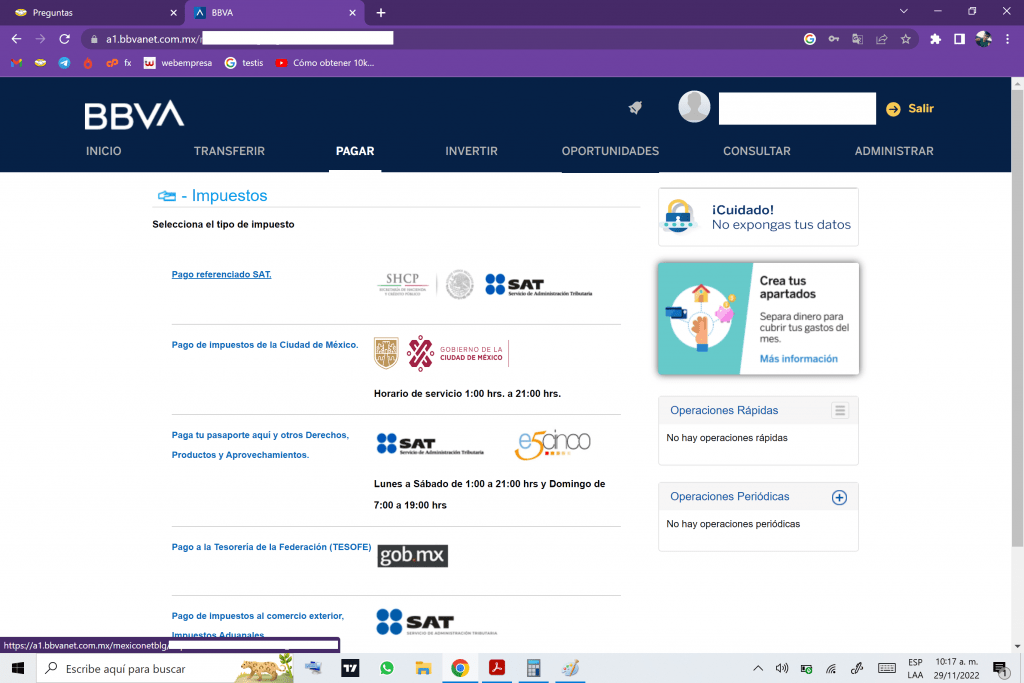This screenshot has height=683, width=1024.
Task: Open the notifications bell icon
Action: tap(635, 108)
